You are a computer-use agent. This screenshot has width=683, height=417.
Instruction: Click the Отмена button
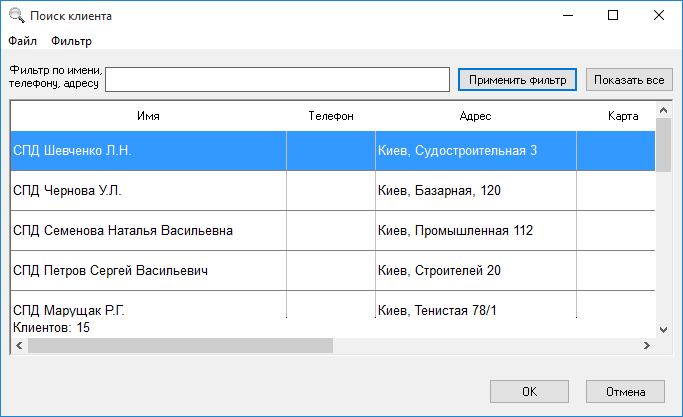tap(625, 391)
